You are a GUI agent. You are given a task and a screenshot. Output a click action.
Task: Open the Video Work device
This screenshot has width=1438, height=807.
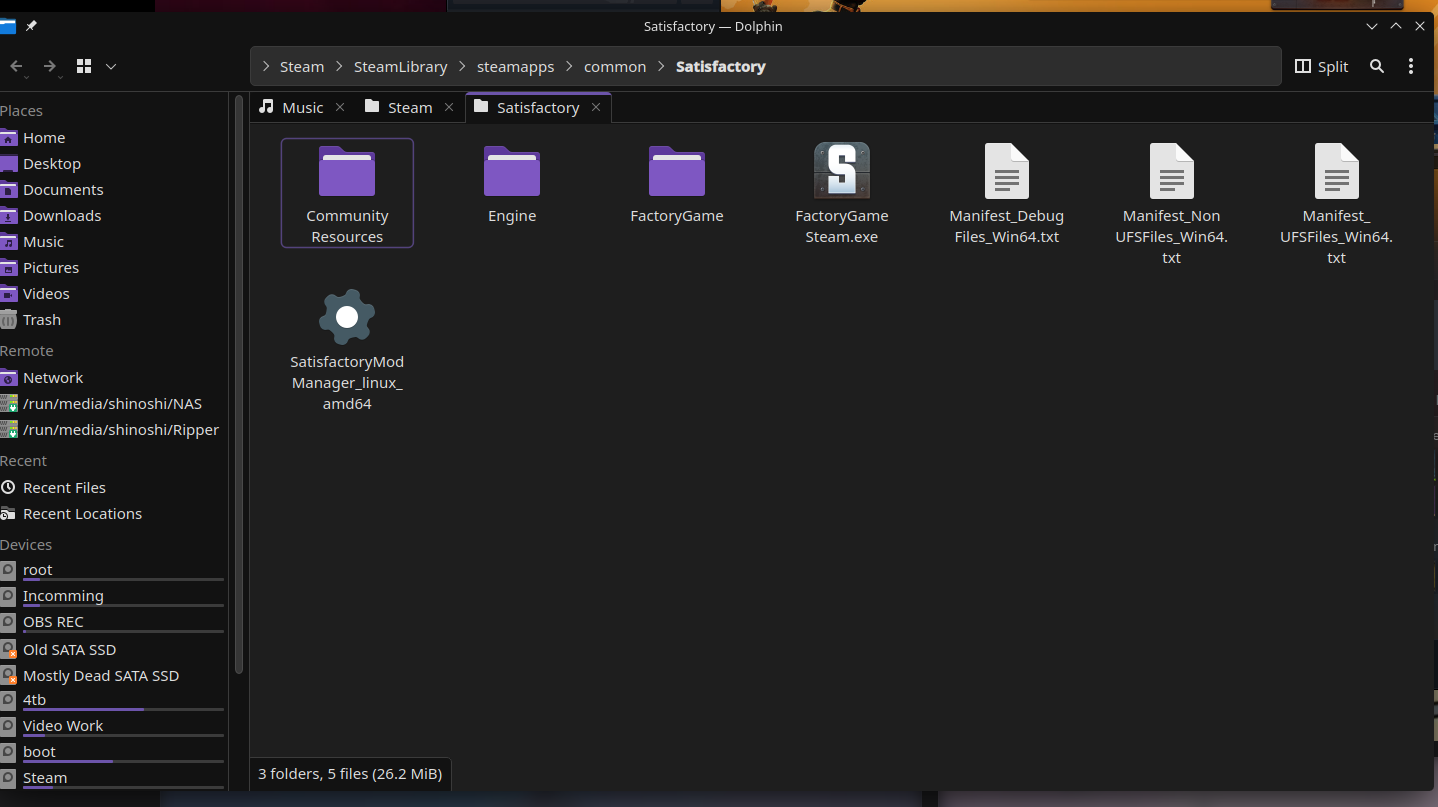pos(112,726)
